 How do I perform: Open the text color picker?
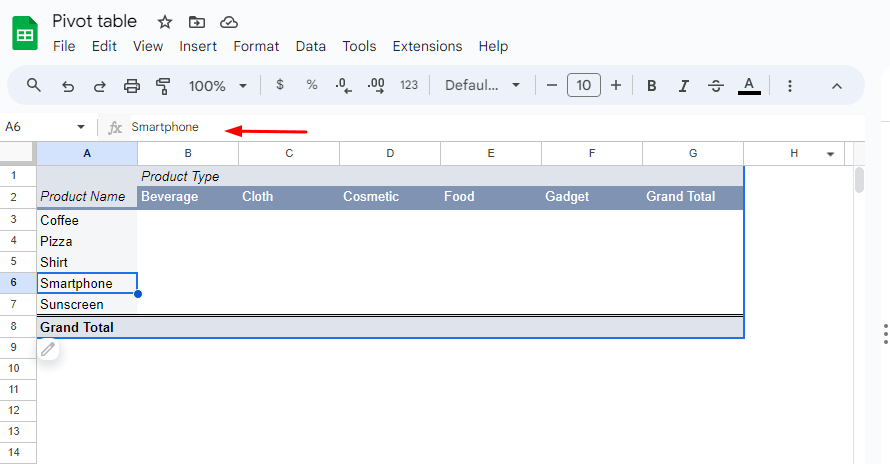[749, 86]
